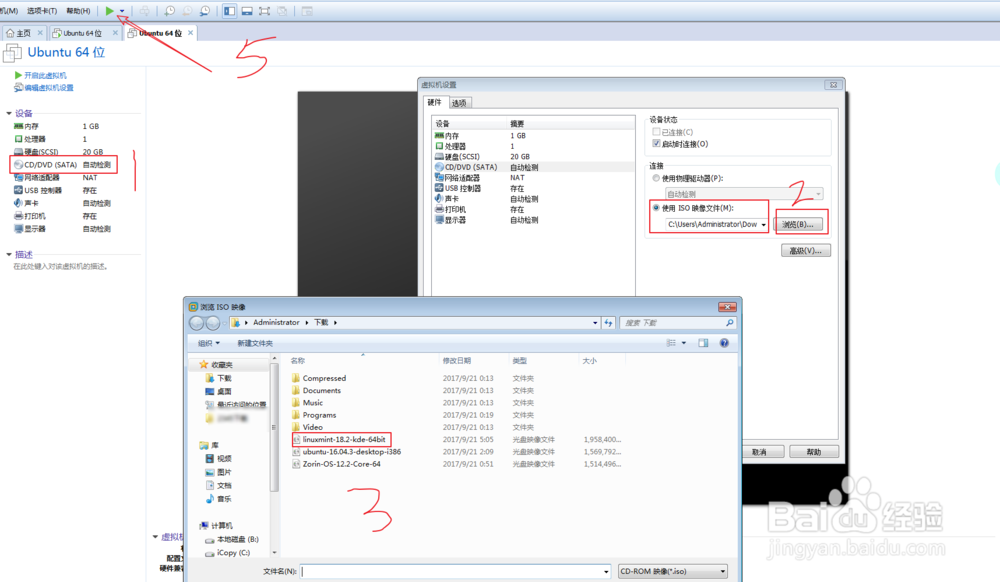Screen dimensions: 1000x582
Task: Open the physical drive 自动检测 dropdown
Action: (744, 194)
